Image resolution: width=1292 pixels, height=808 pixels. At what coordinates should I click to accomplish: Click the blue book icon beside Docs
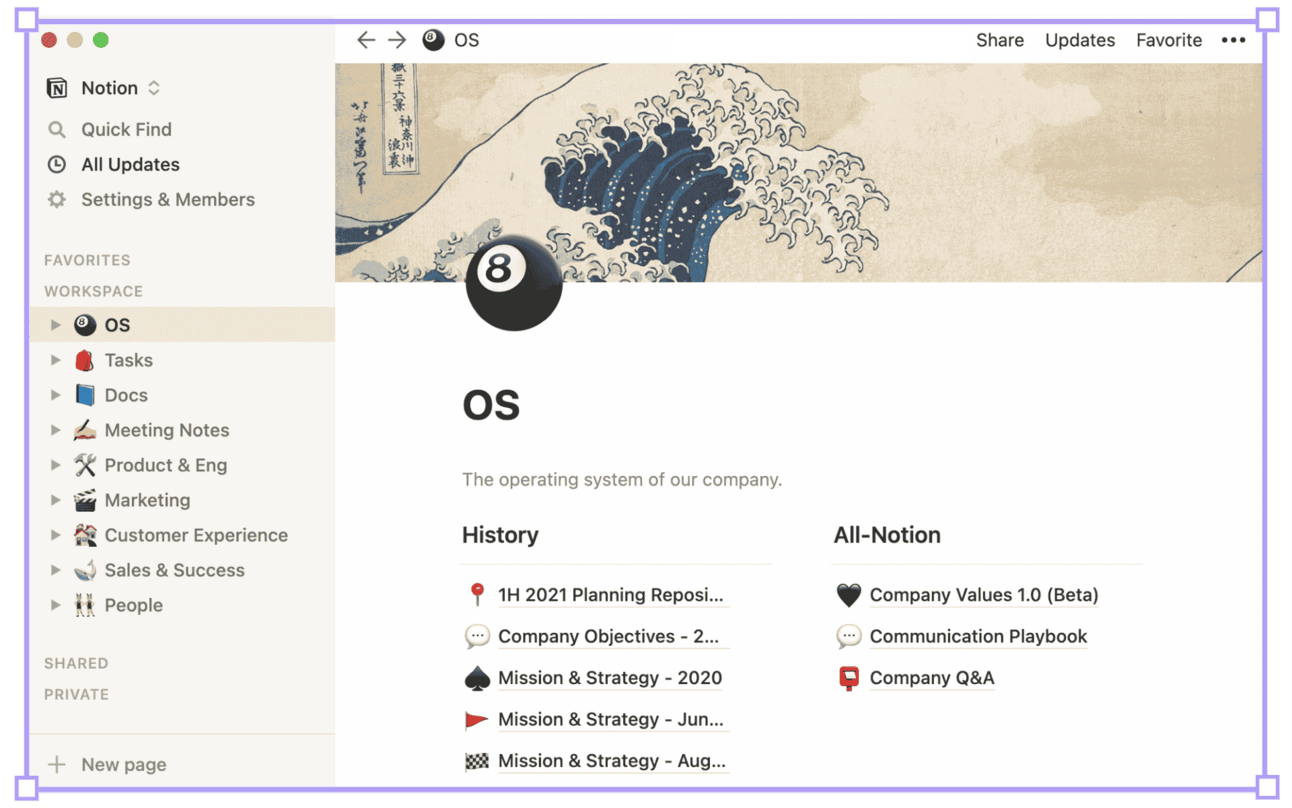[x=85, y=395]
